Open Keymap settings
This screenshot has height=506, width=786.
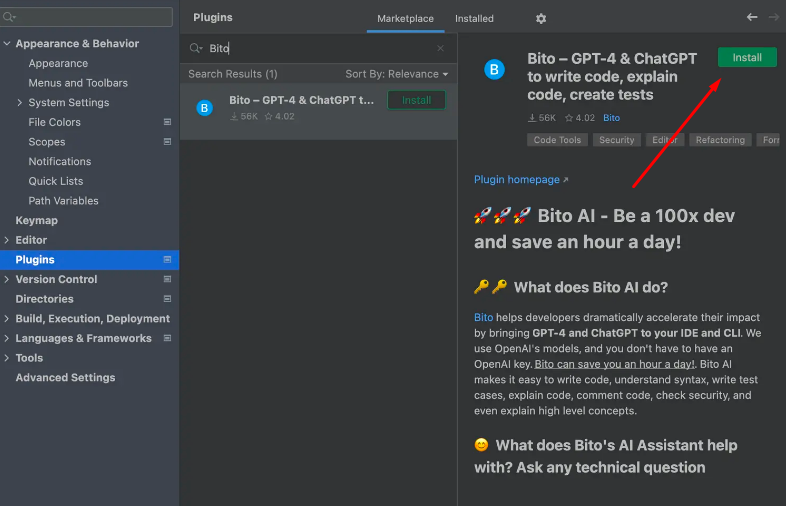(37, 220)
